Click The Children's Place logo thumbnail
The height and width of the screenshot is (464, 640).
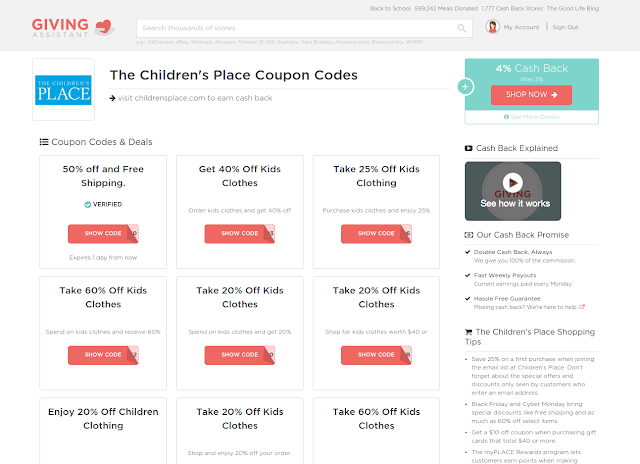63,90
